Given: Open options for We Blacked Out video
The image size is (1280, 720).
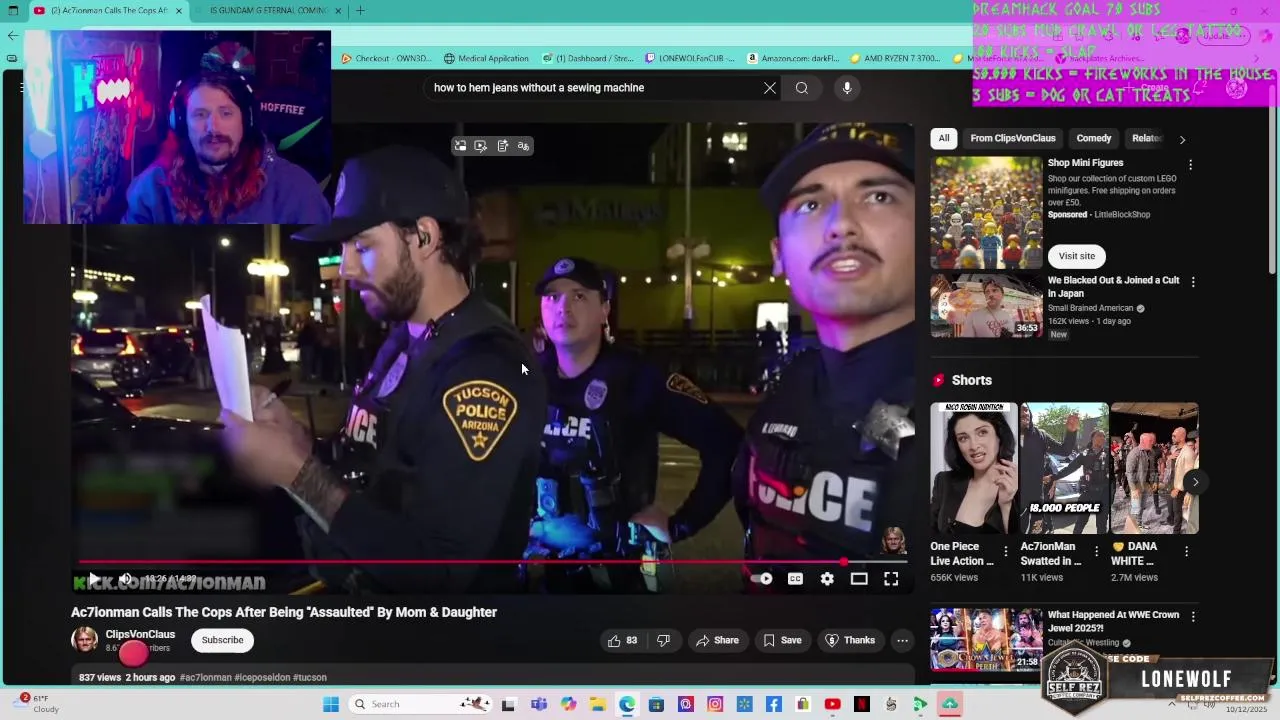Looking at the screenshot, I should [1192, 282].
